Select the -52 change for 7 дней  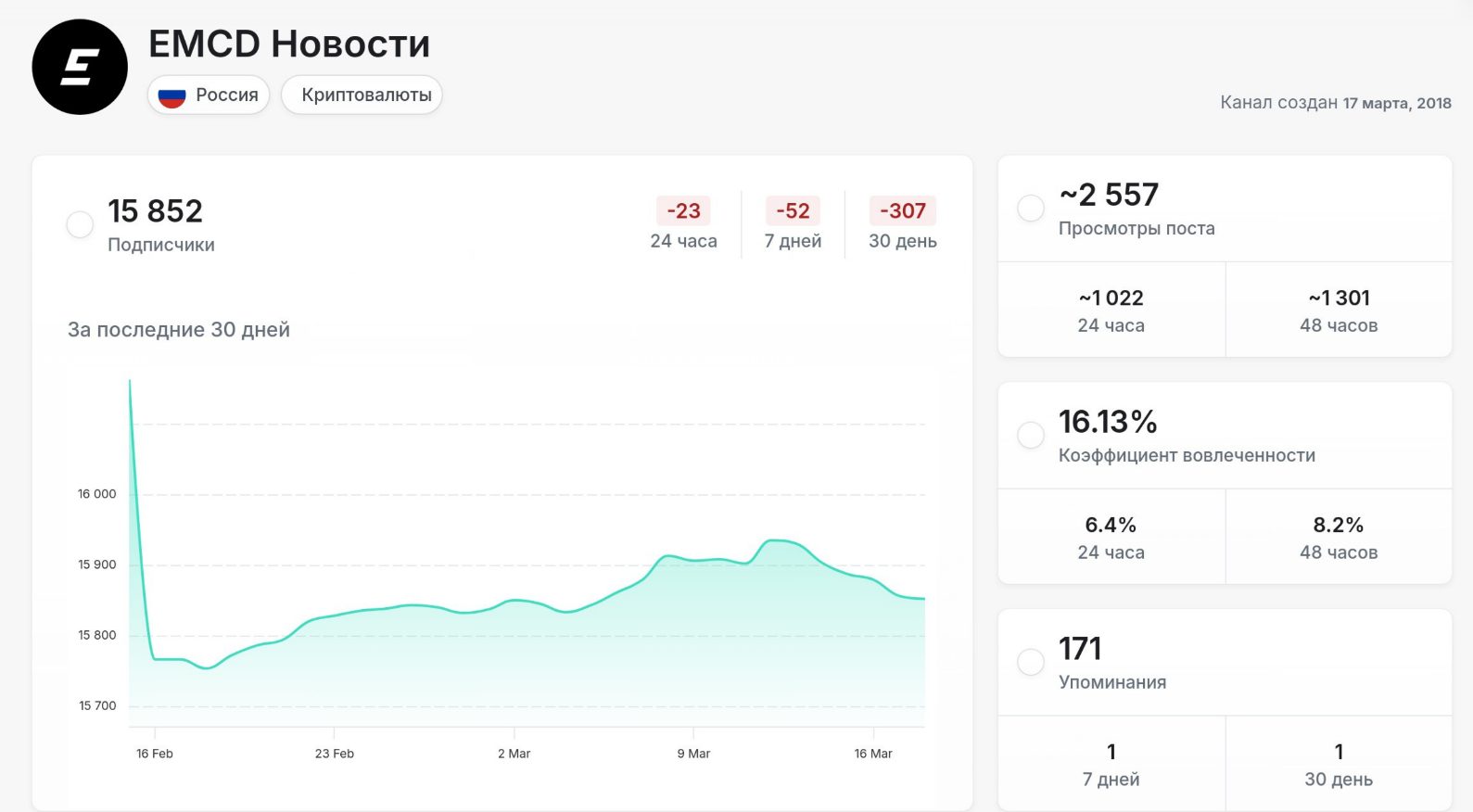(x=793, y=211)
